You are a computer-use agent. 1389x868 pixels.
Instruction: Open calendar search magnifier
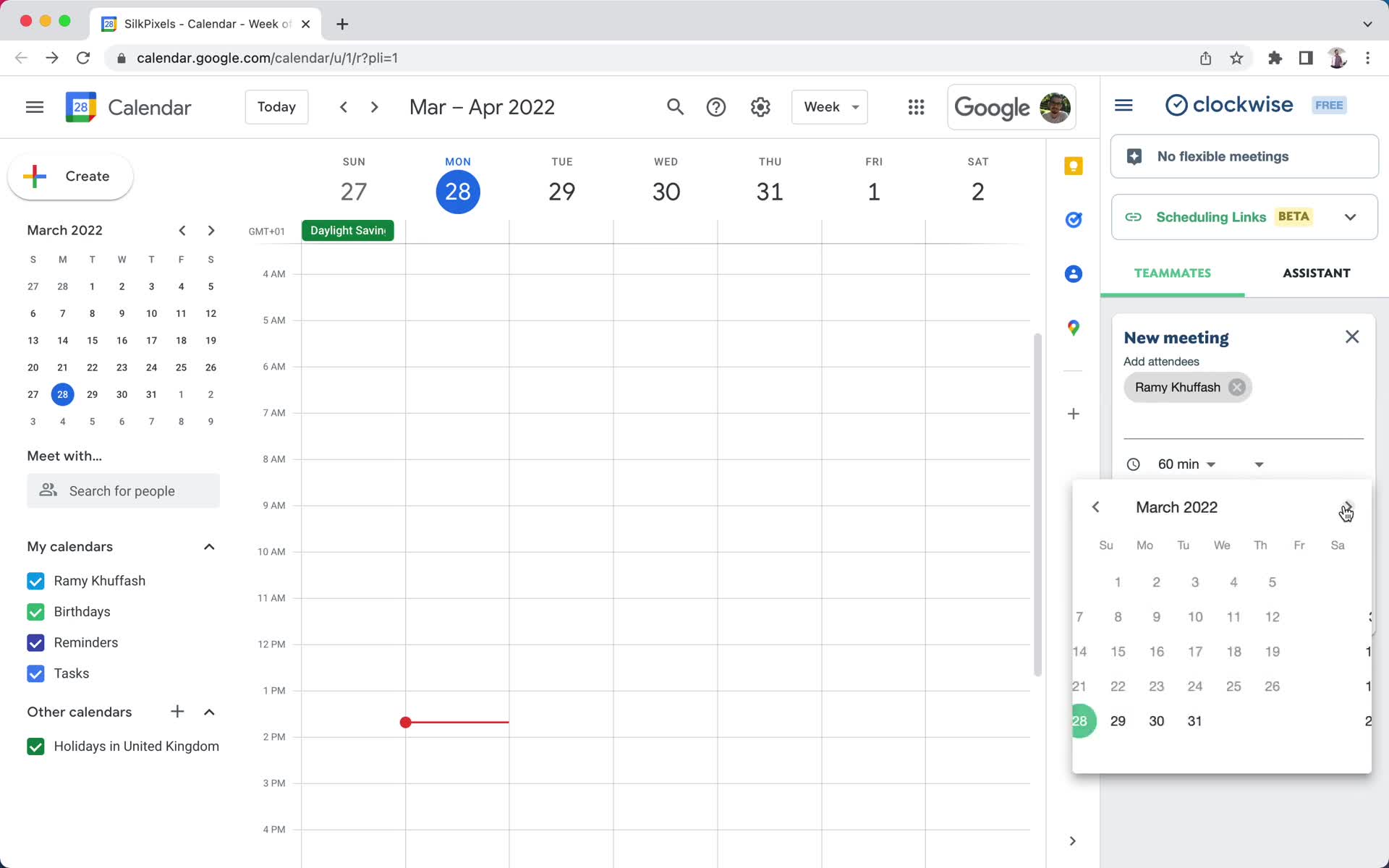point(675,107)
